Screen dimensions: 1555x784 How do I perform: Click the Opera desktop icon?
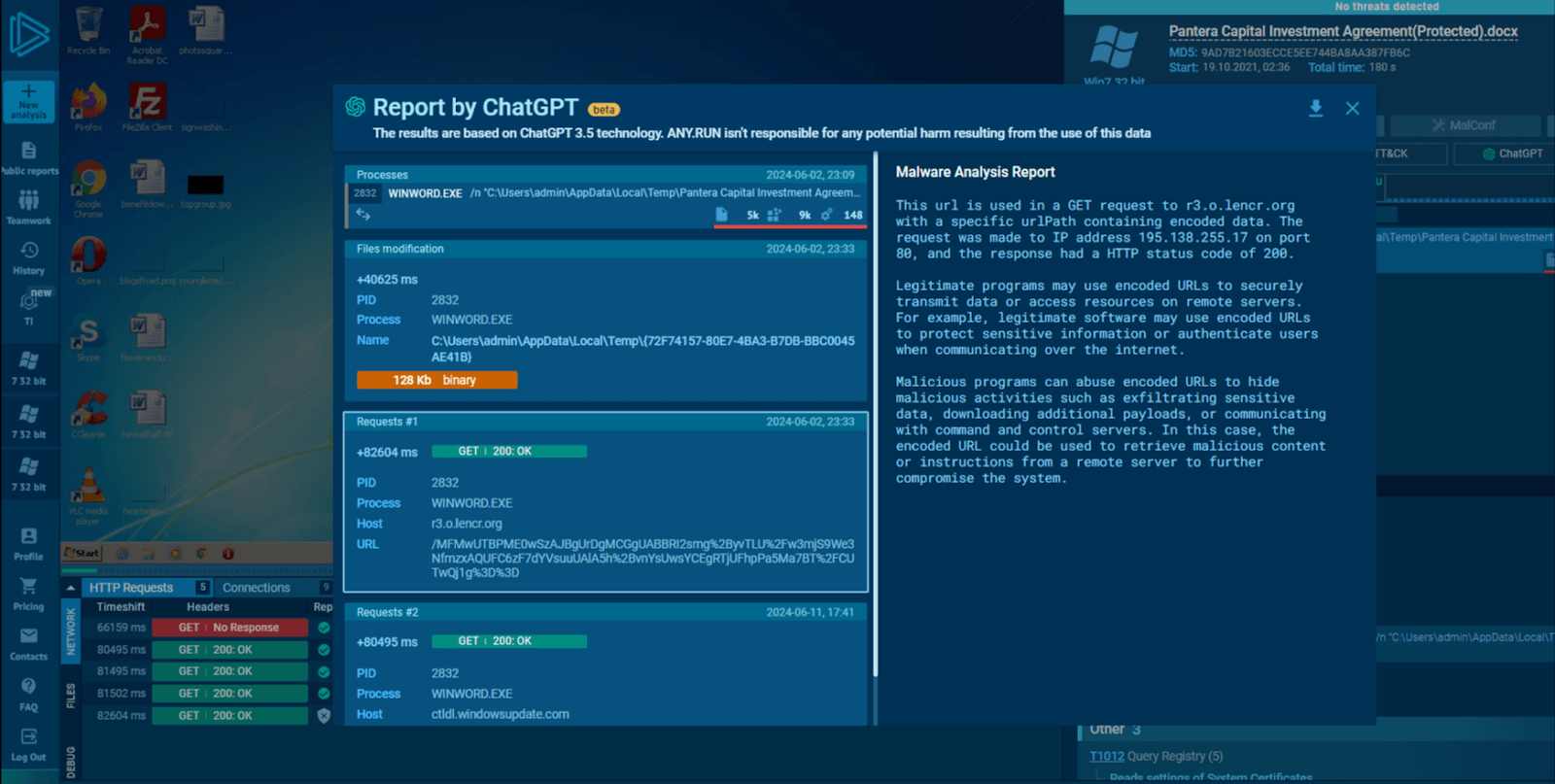pos(88,260)
